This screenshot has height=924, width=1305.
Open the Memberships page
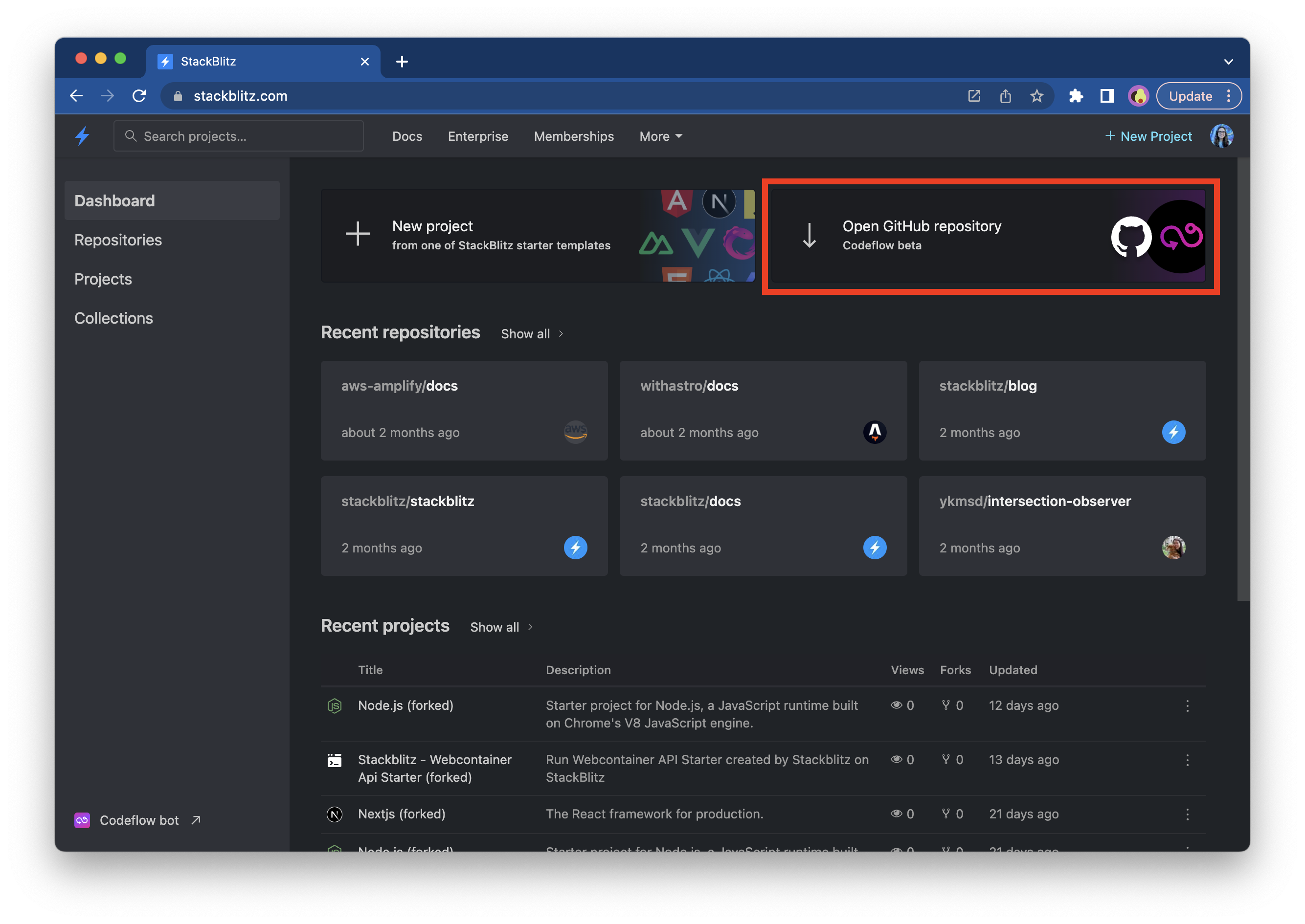[x=574, y=136]
